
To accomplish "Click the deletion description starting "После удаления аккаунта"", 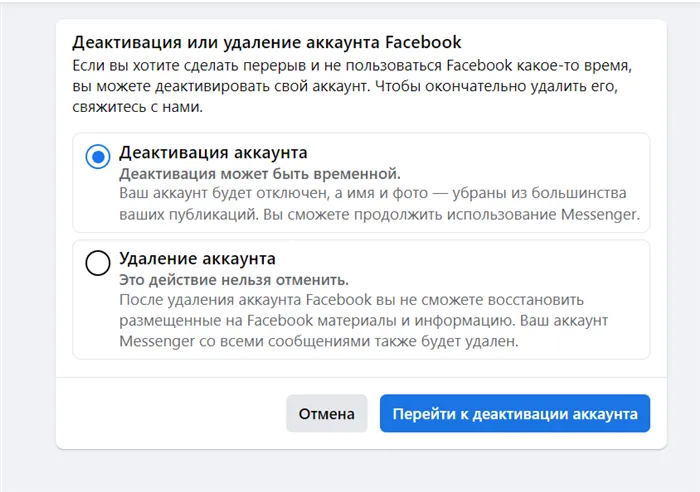I will pyautogui.click(x=363, y=320).
